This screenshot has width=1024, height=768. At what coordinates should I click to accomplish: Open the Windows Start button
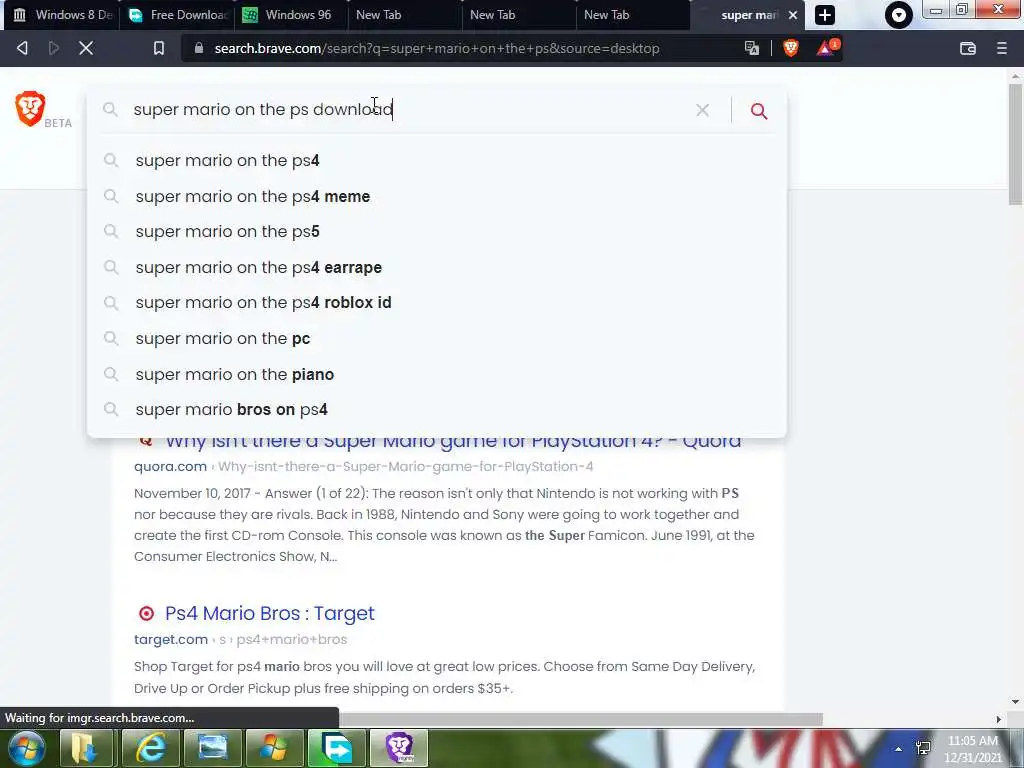[26, 748]
